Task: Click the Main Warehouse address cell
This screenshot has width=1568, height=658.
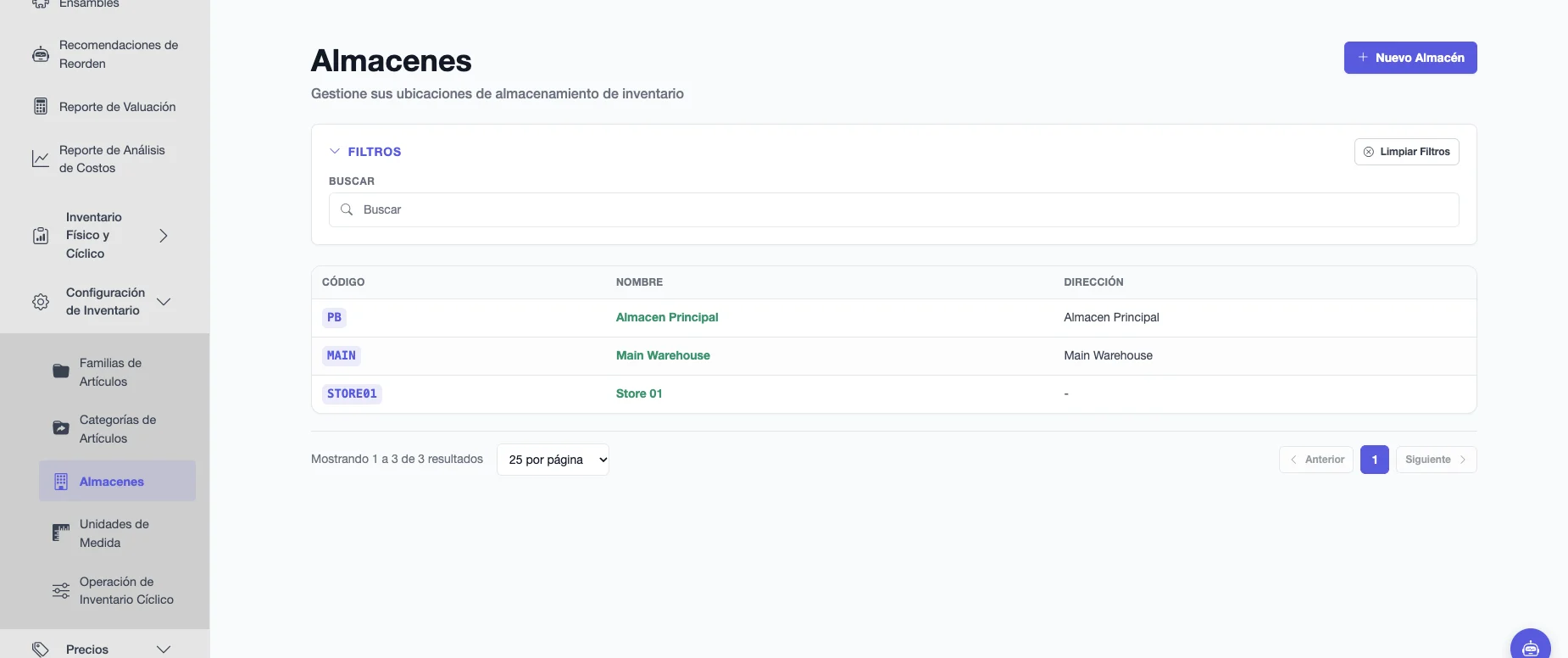Action: 1108,355
